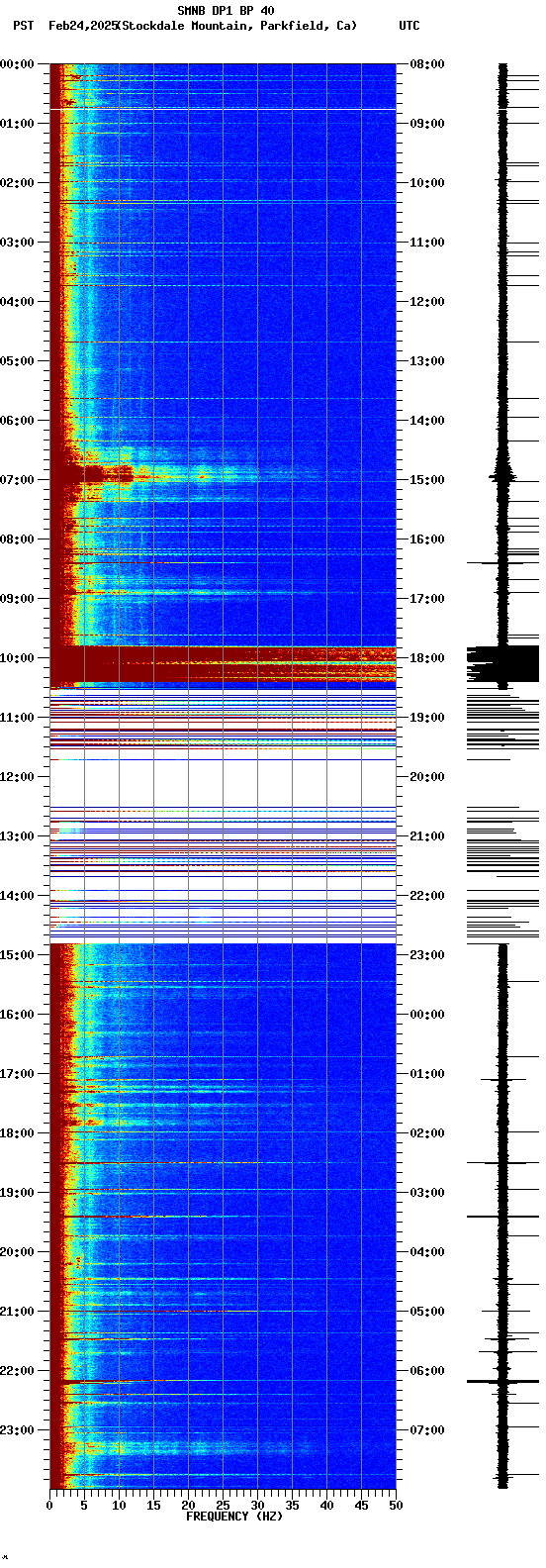Click the 'PST' timezone label
Image resolution: width=546 pixels, height=1568 pixels.
(23, 26)
